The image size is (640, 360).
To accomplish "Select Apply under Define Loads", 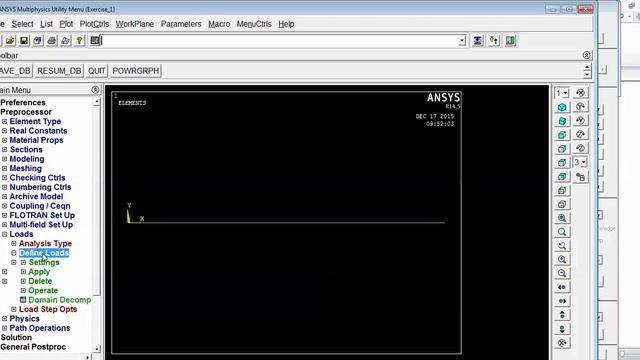I will coord(39,271).
